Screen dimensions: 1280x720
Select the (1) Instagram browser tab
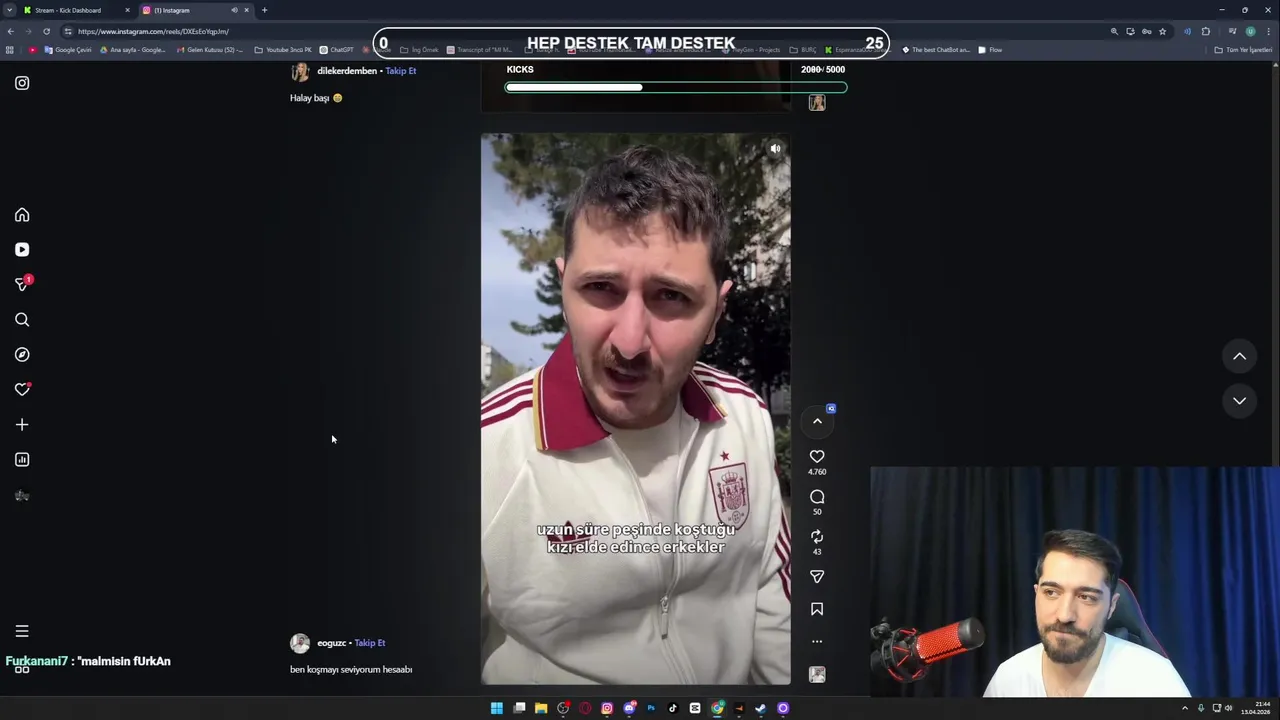[x=196, y=10]
